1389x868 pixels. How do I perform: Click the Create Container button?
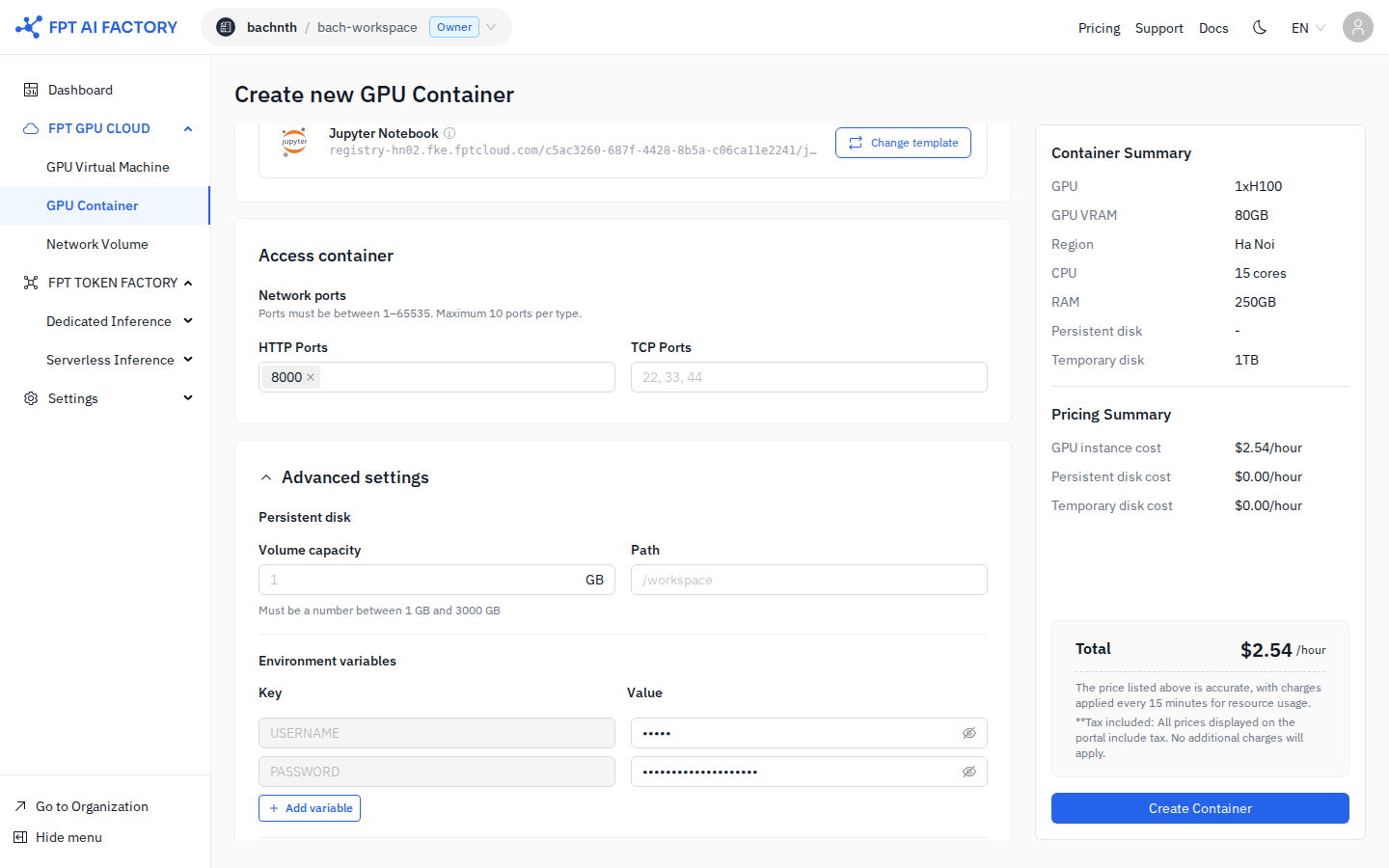coord(1200,808)
